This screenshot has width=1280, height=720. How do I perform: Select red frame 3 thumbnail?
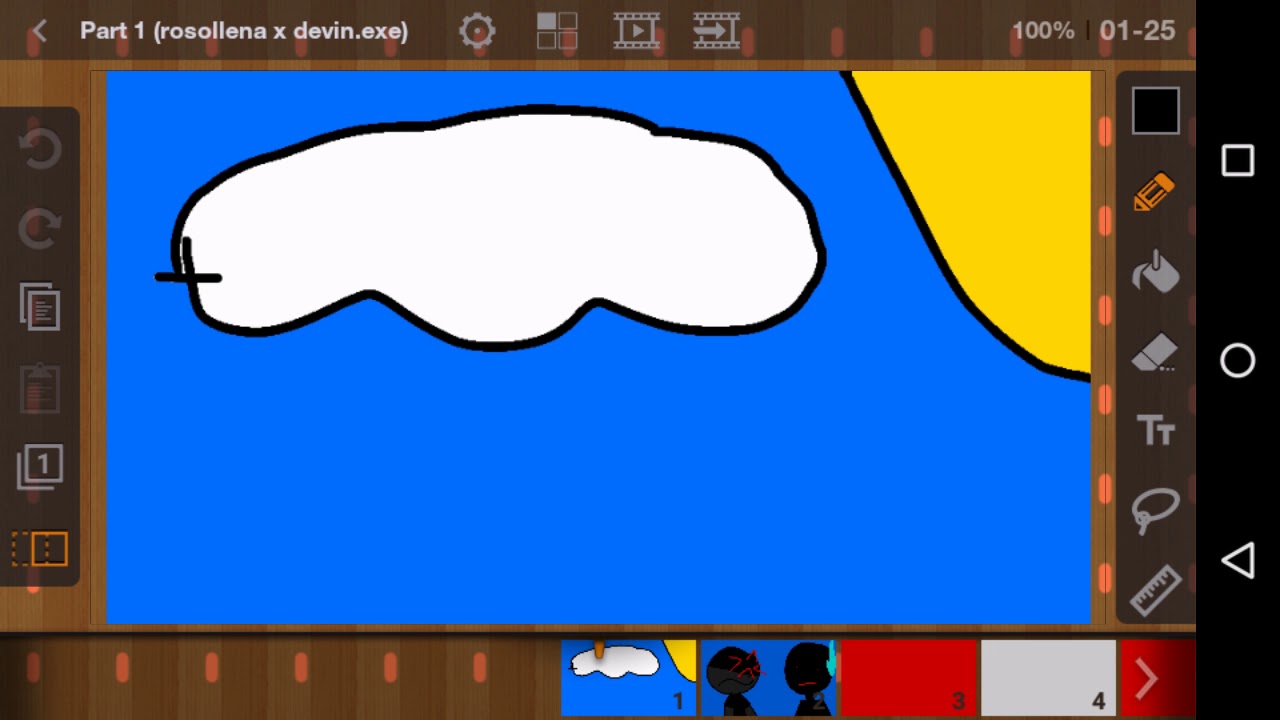point(908,678)
